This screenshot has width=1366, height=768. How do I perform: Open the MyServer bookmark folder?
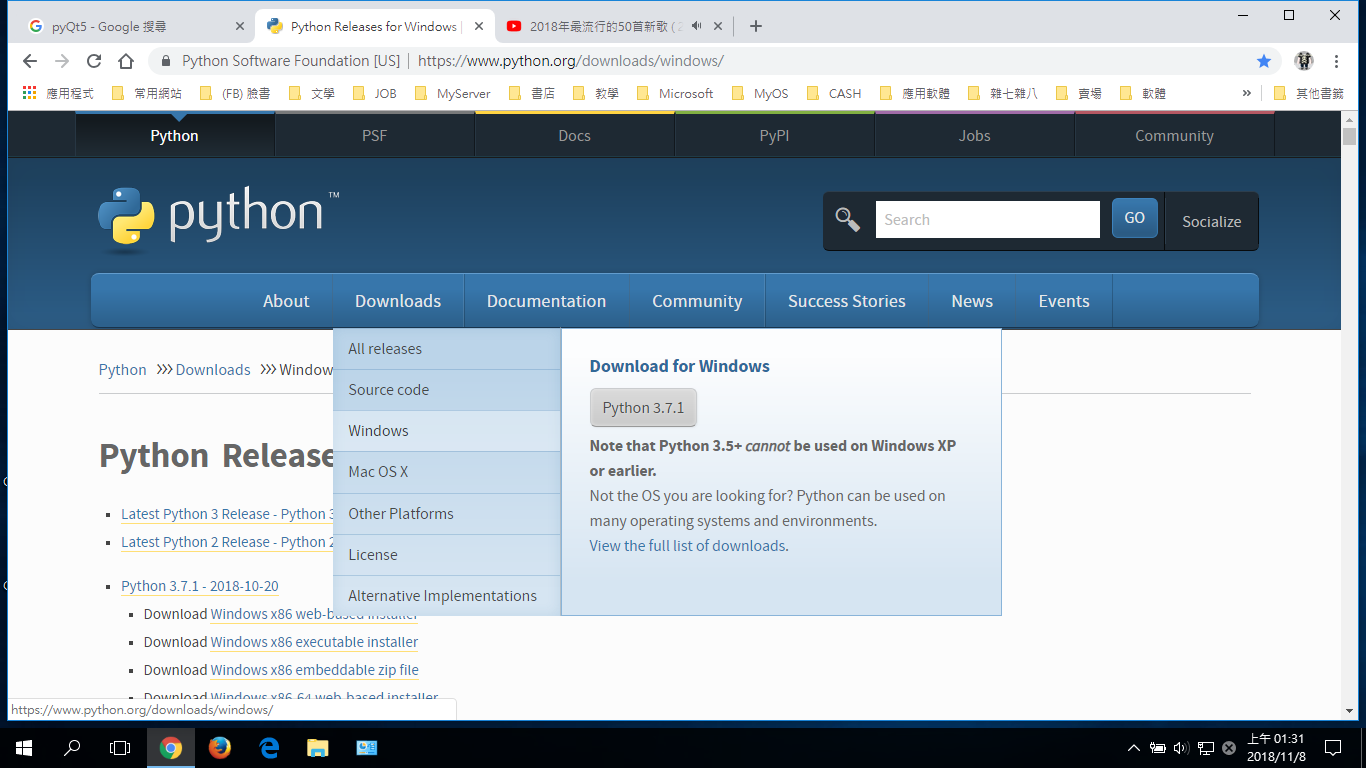click(452, 93)
